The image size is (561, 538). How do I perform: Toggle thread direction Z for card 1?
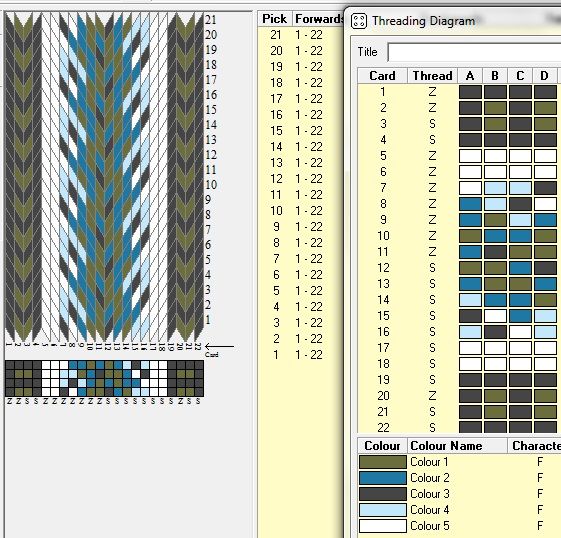pyautogui.click(x=432, y=92)
